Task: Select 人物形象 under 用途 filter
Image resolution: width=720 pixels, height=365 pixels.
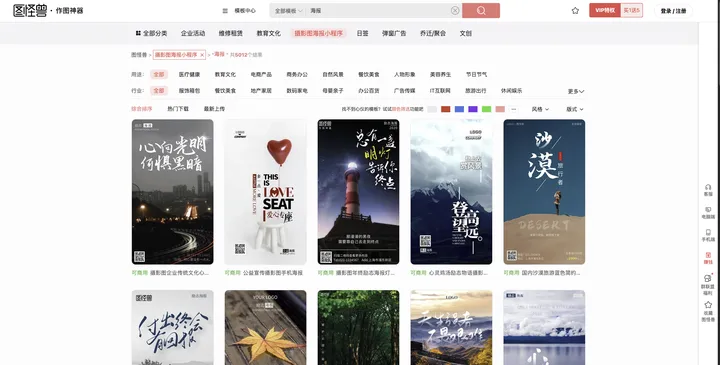Action: click(405, 74)
